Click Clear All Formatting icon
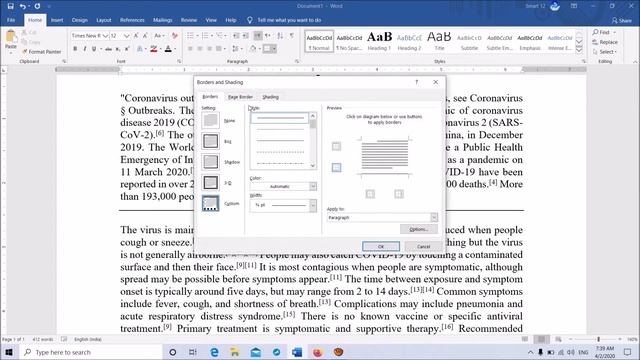Viewport: 640px width, 360px height. (175, 36)
